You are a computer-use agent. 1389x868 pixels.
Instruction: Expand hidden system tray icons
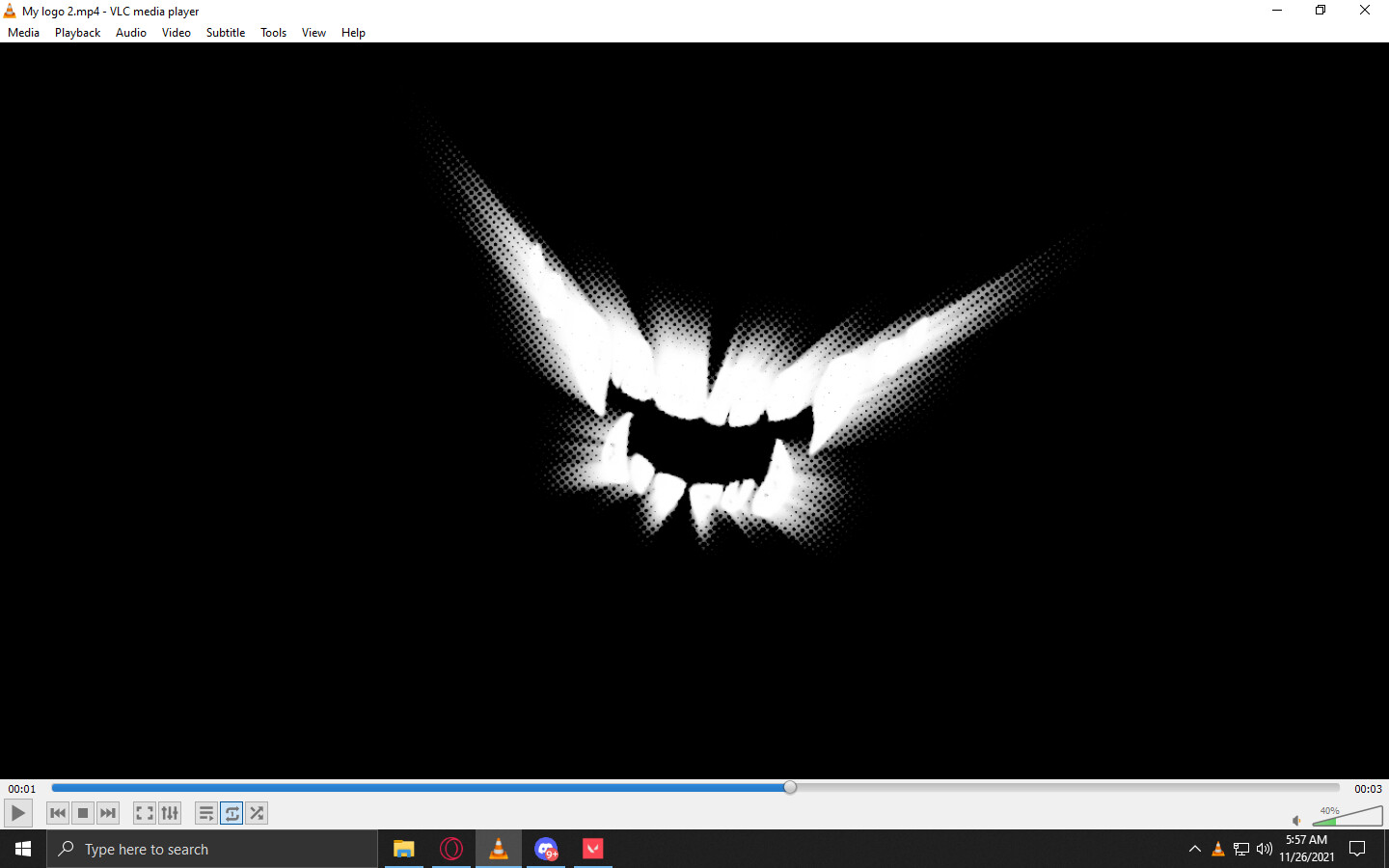click(1194, 850)
